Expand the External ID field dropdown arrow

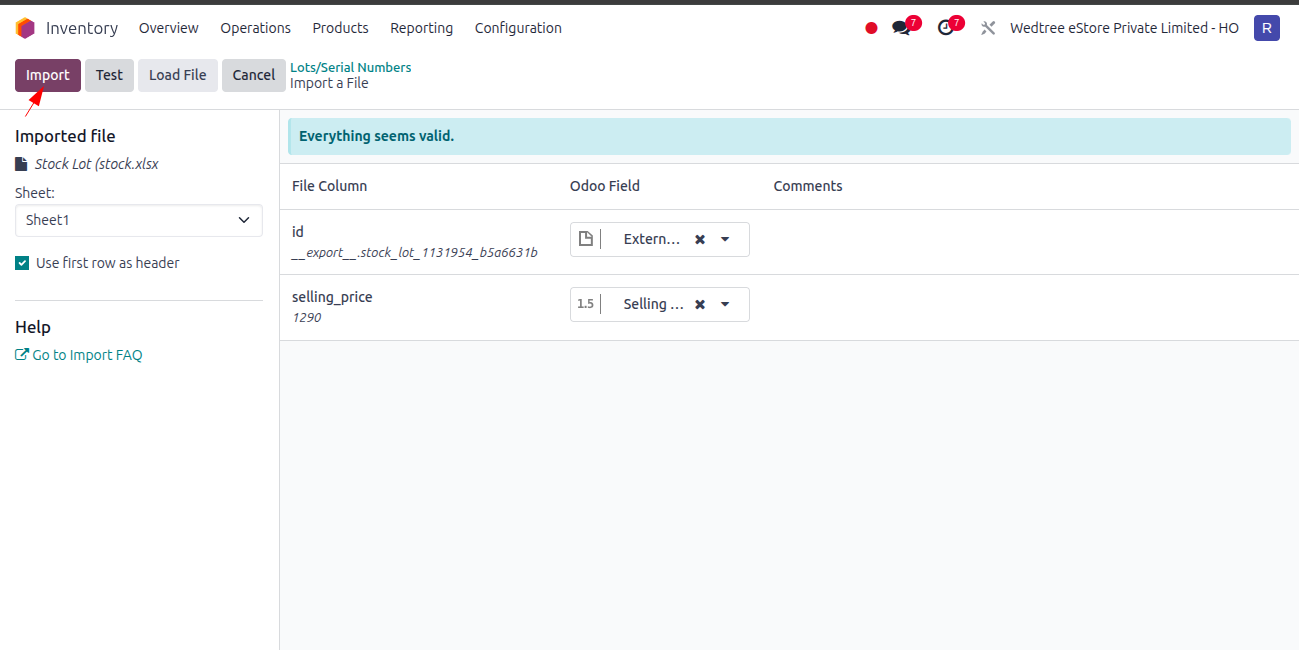726,240
